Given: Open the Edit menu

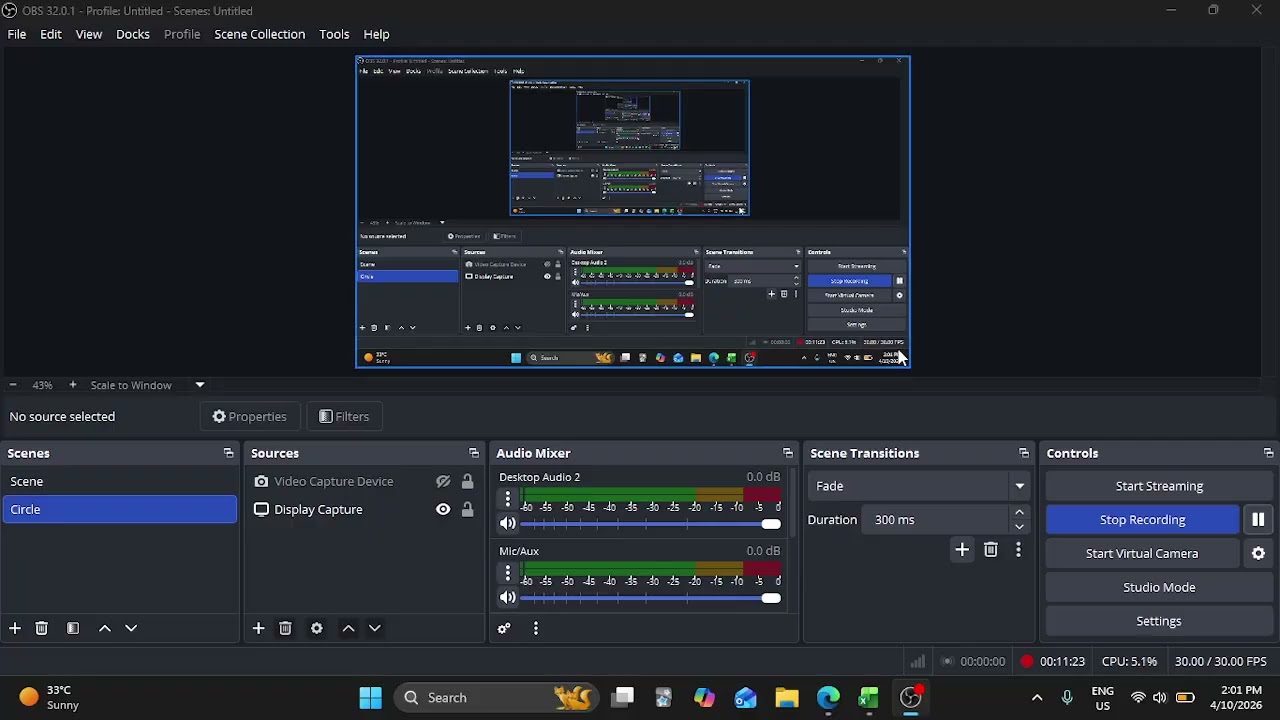Looking at the screenshot, I should click(x=51, y=34).
